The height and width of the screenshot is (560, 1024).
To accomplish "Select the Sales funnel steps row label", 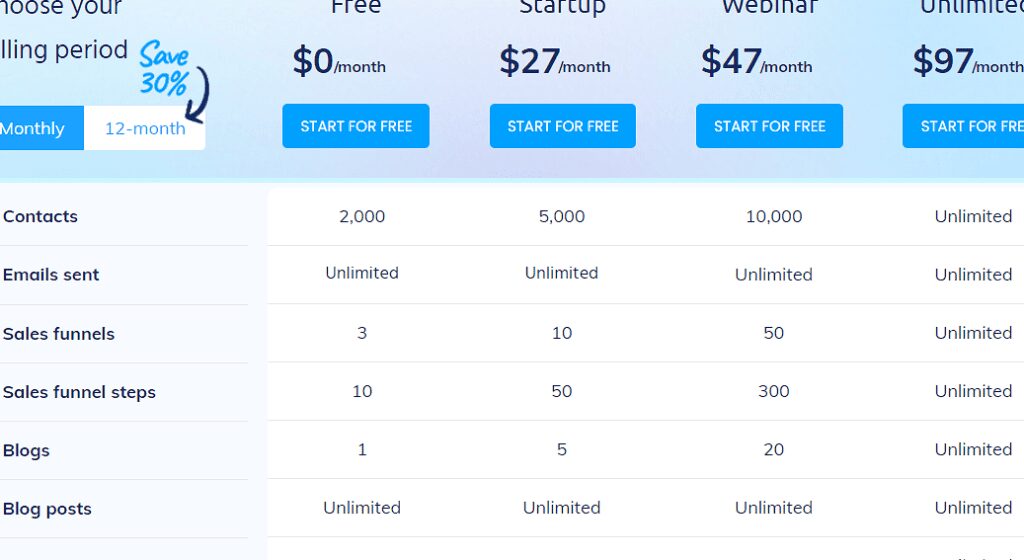I will pos(79,392).
